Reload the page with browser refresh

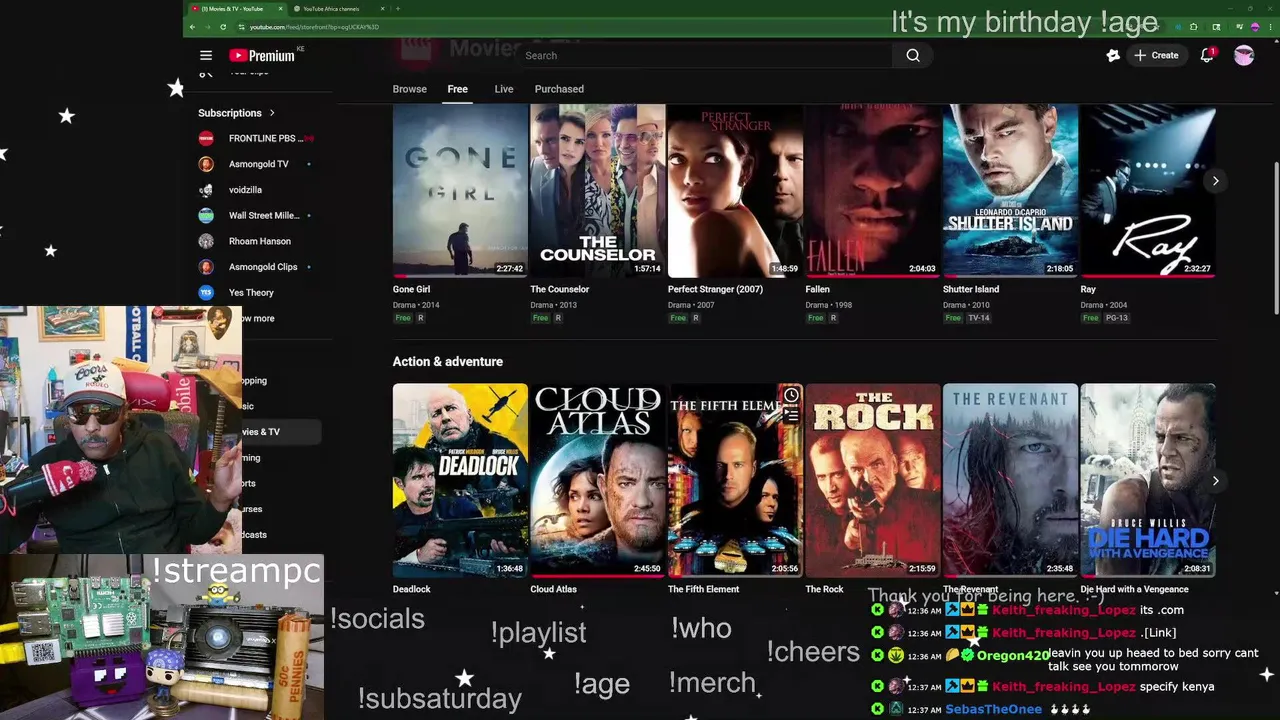tap(222, 27)
